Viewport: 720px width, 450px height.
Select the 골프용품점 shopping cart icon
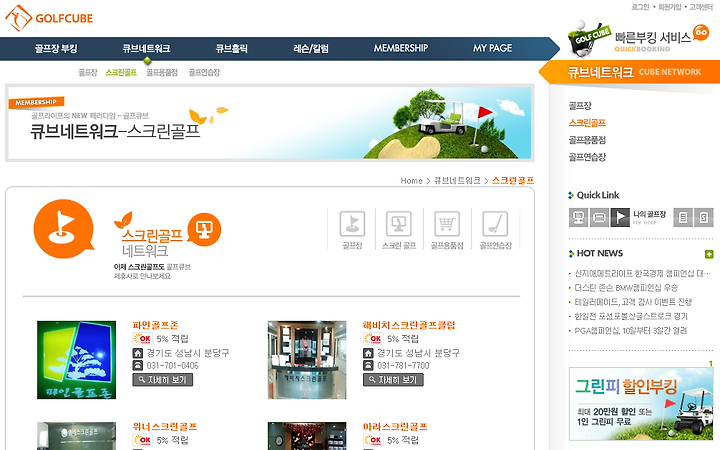(447, 224)
